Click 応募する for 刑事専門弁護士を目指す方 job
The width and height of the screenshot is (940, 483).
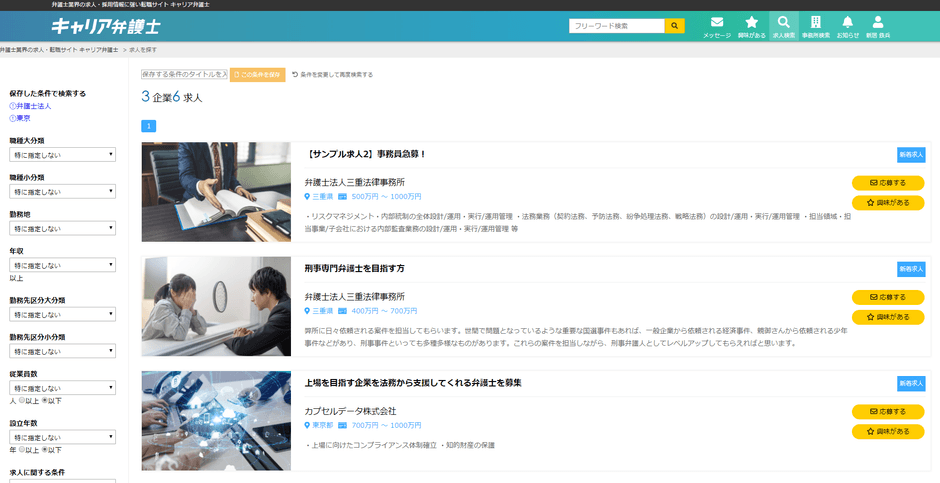[x=888, y=297]
